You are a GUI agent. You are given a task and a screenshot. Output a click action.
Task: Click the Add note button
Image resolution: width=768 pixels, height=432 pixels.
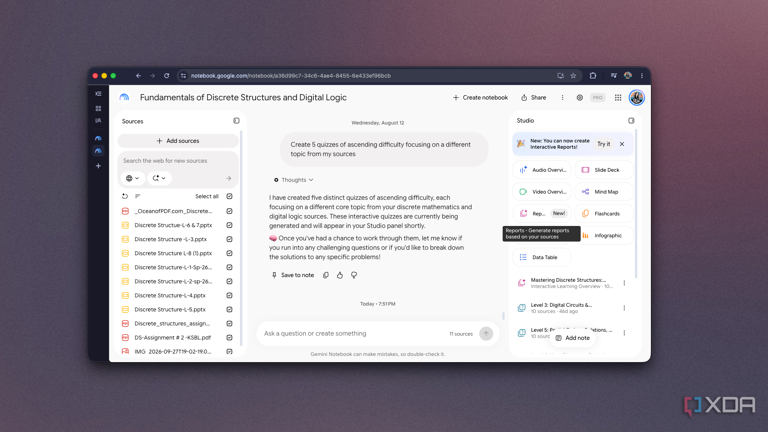pyautogui.click(x=573, y=338)
